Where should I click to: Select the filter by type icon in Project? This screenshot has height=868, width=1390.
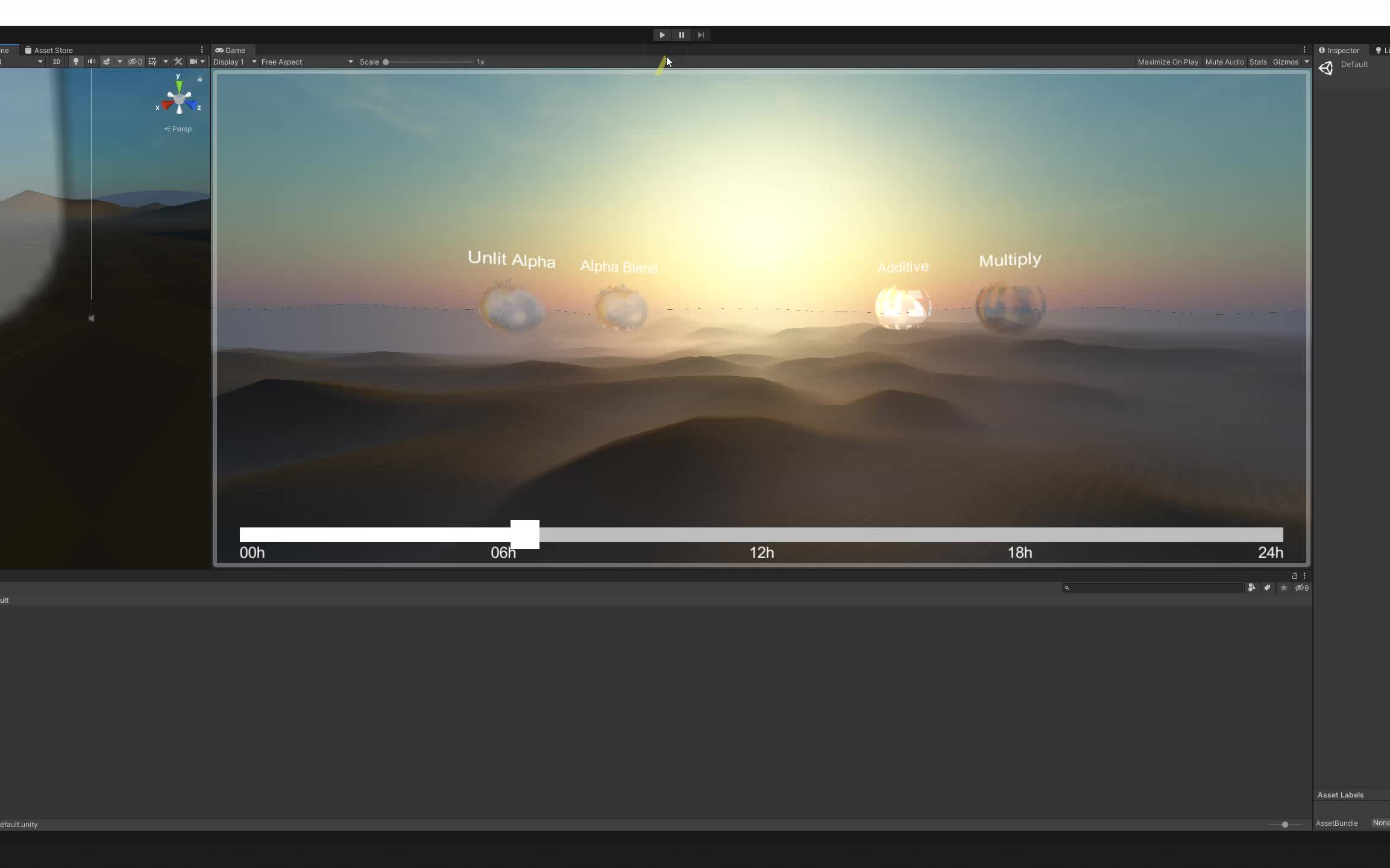[x=1252, y=588]
